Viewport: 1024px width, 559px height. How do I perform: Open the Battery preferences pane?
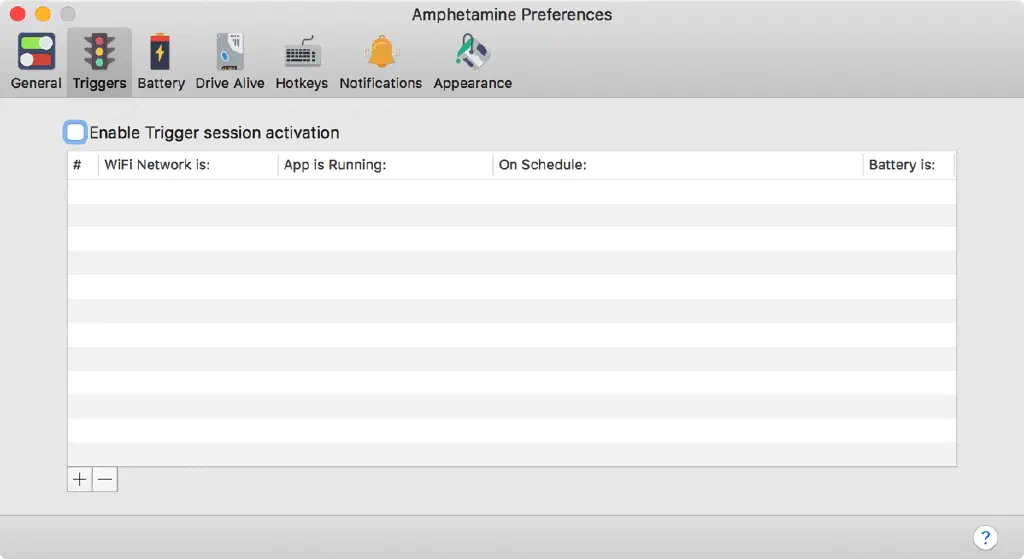click(x=161, y=61)
